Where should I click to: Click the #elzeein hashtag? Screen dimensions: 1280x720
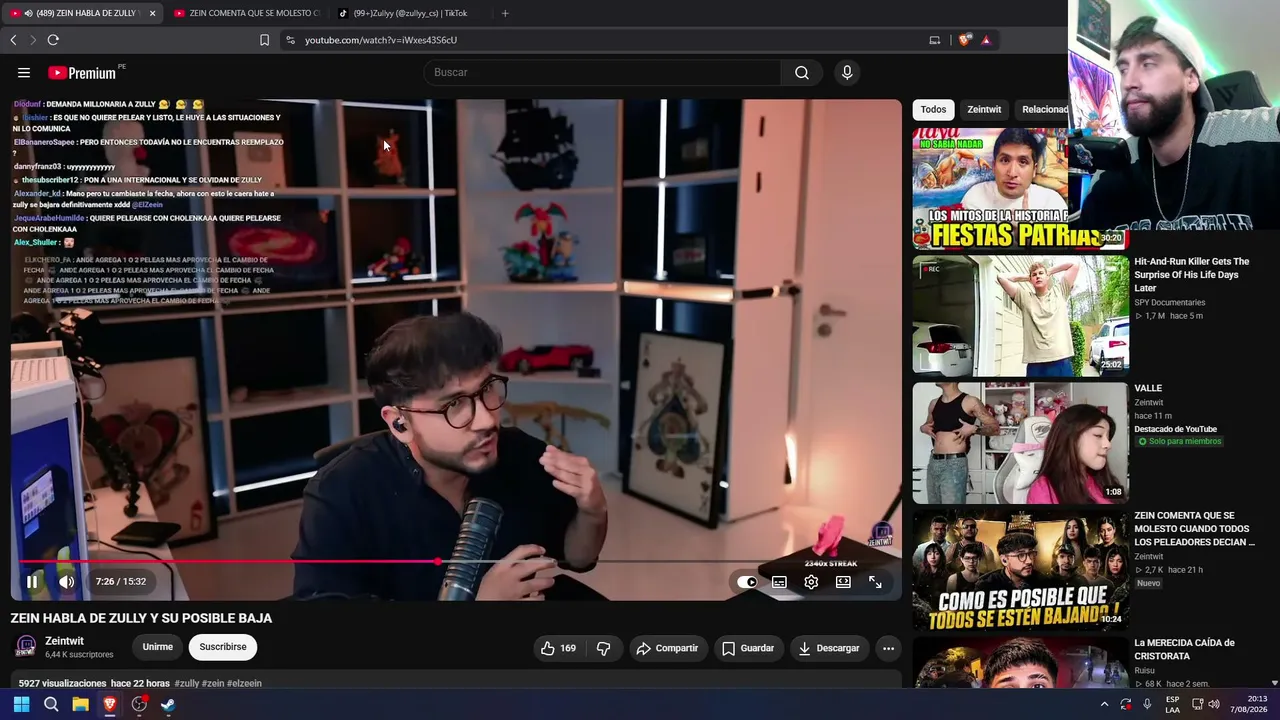pos(244,683)
